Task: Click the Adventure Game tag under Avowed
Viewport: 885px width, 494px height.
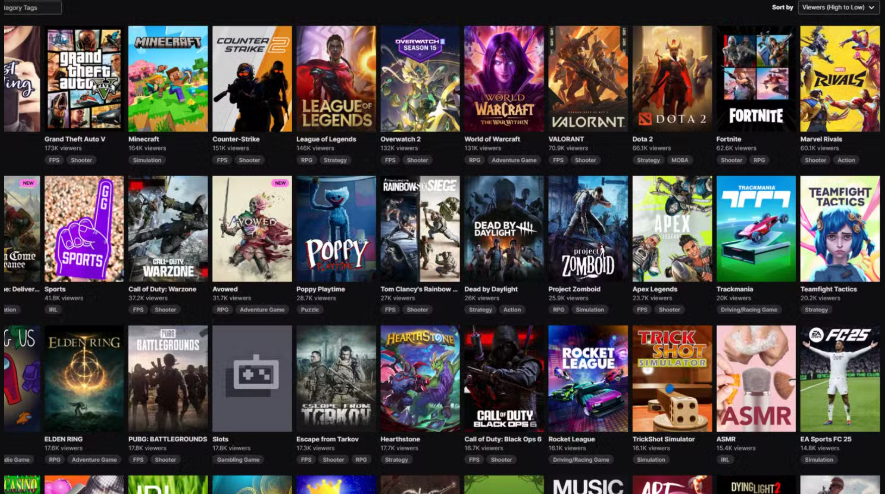Action: click(262, 310)
